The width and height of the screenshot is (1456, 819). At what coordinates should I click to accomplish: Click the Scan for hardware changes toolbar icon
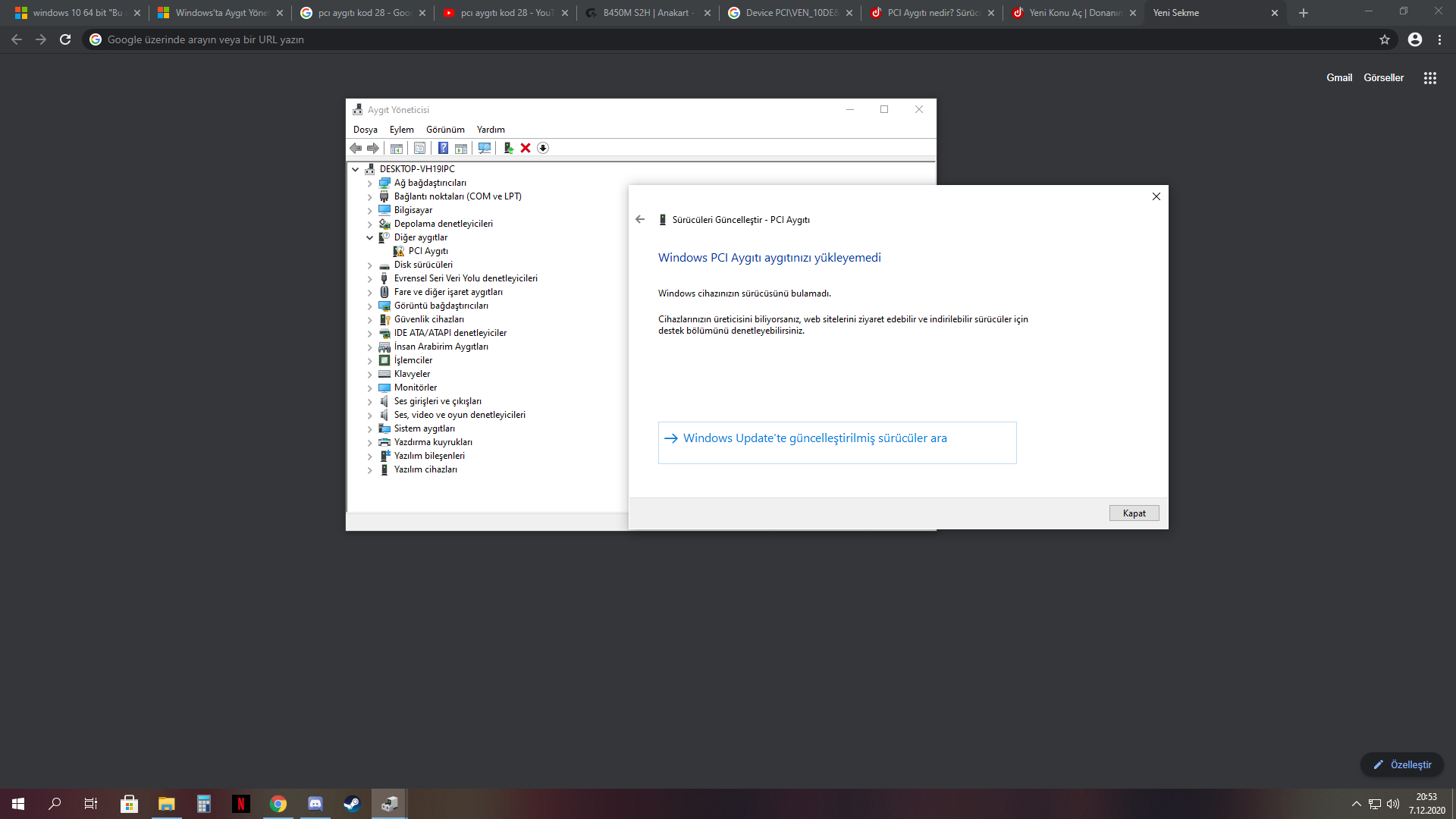tap(485, 148)
